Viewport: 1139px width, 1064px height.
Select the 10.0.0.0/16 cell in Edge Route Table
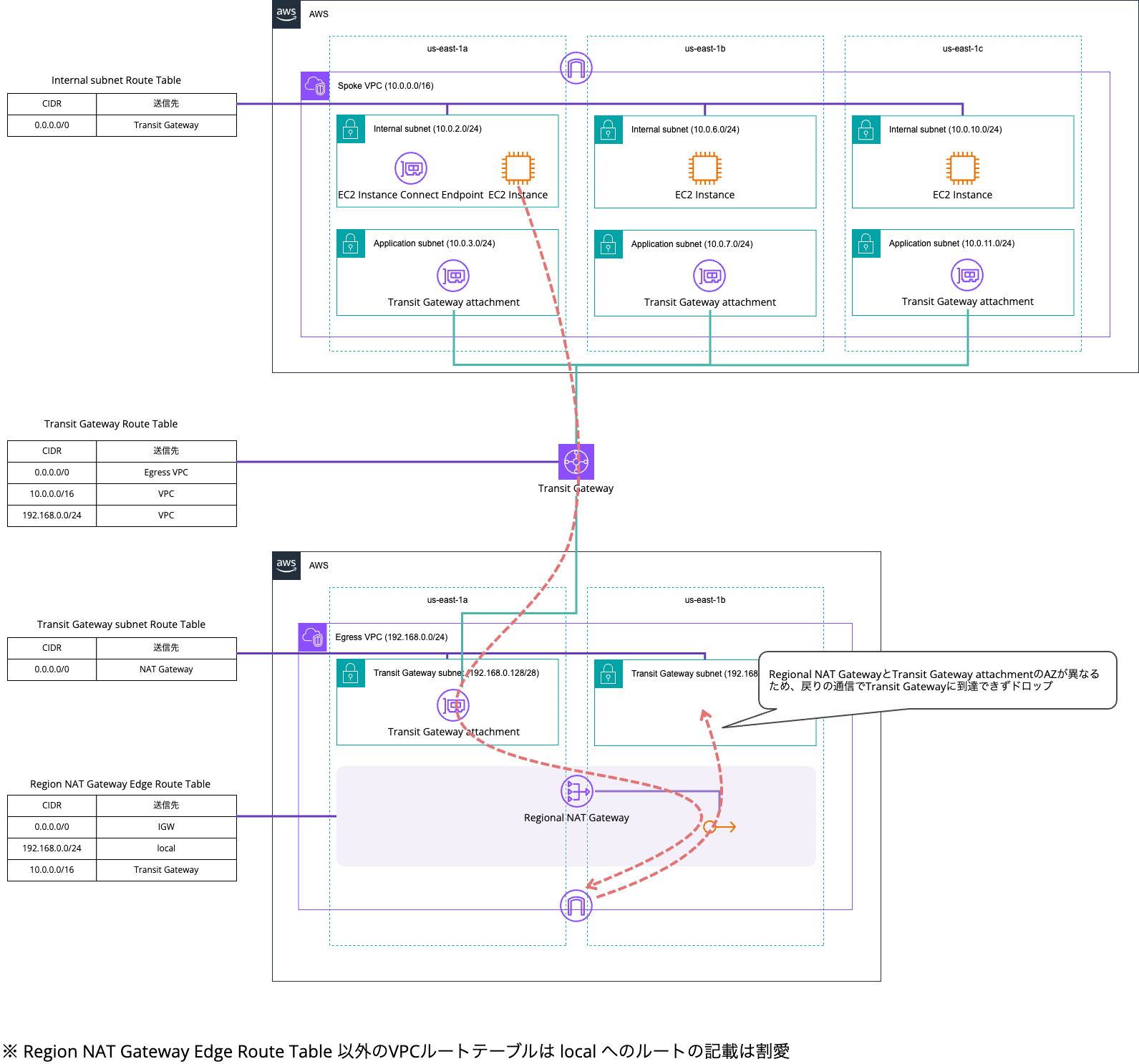52,870
